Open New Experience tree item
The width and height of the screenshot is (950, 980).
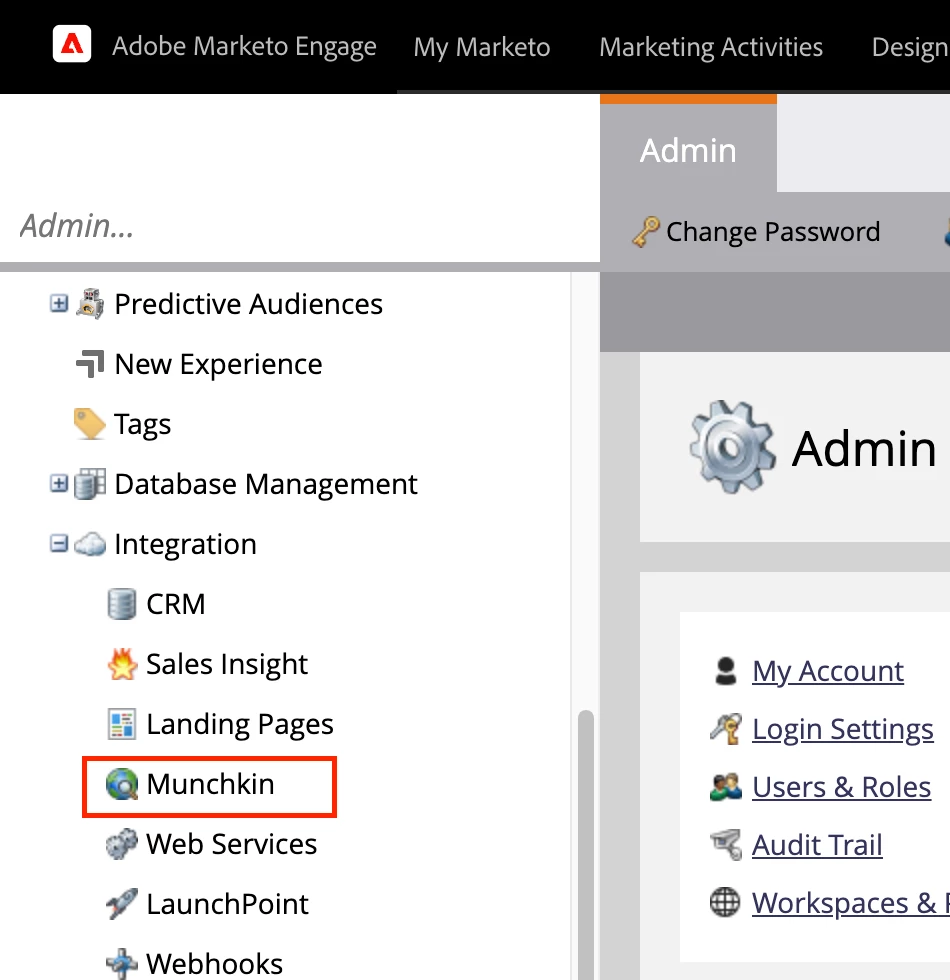[218, 364]
